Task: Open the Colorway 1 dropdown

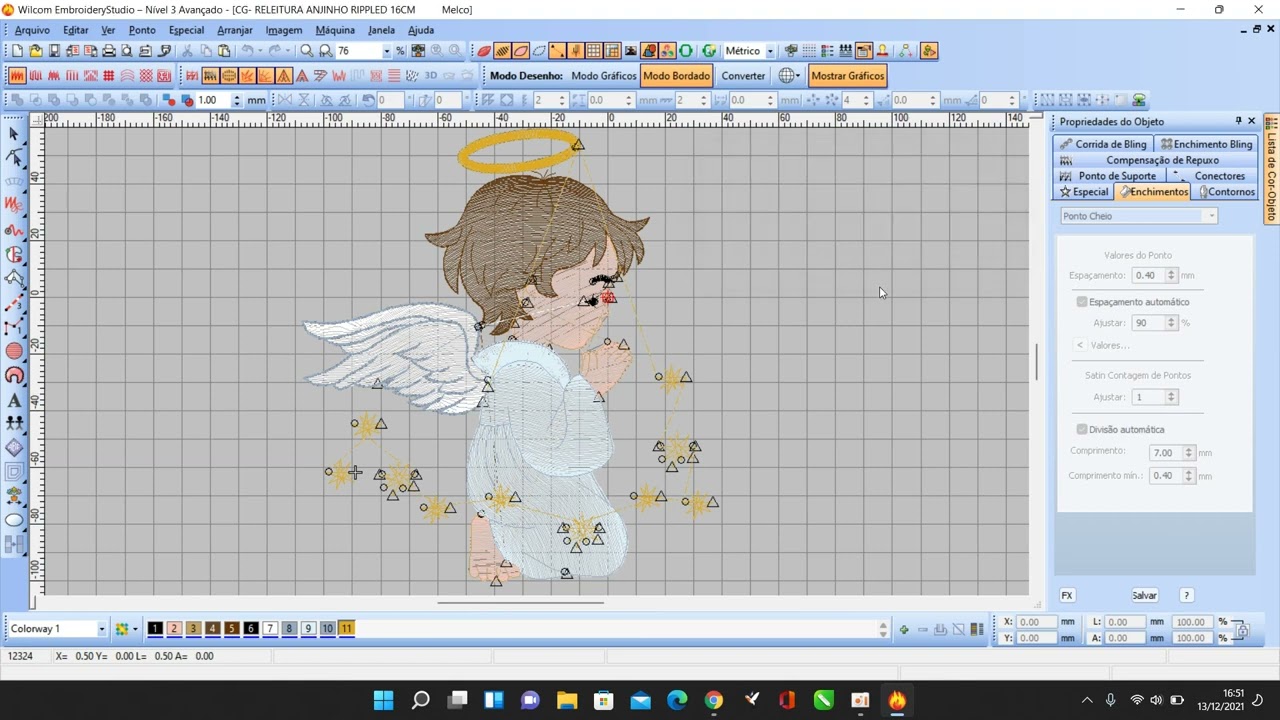Action: 101,629
